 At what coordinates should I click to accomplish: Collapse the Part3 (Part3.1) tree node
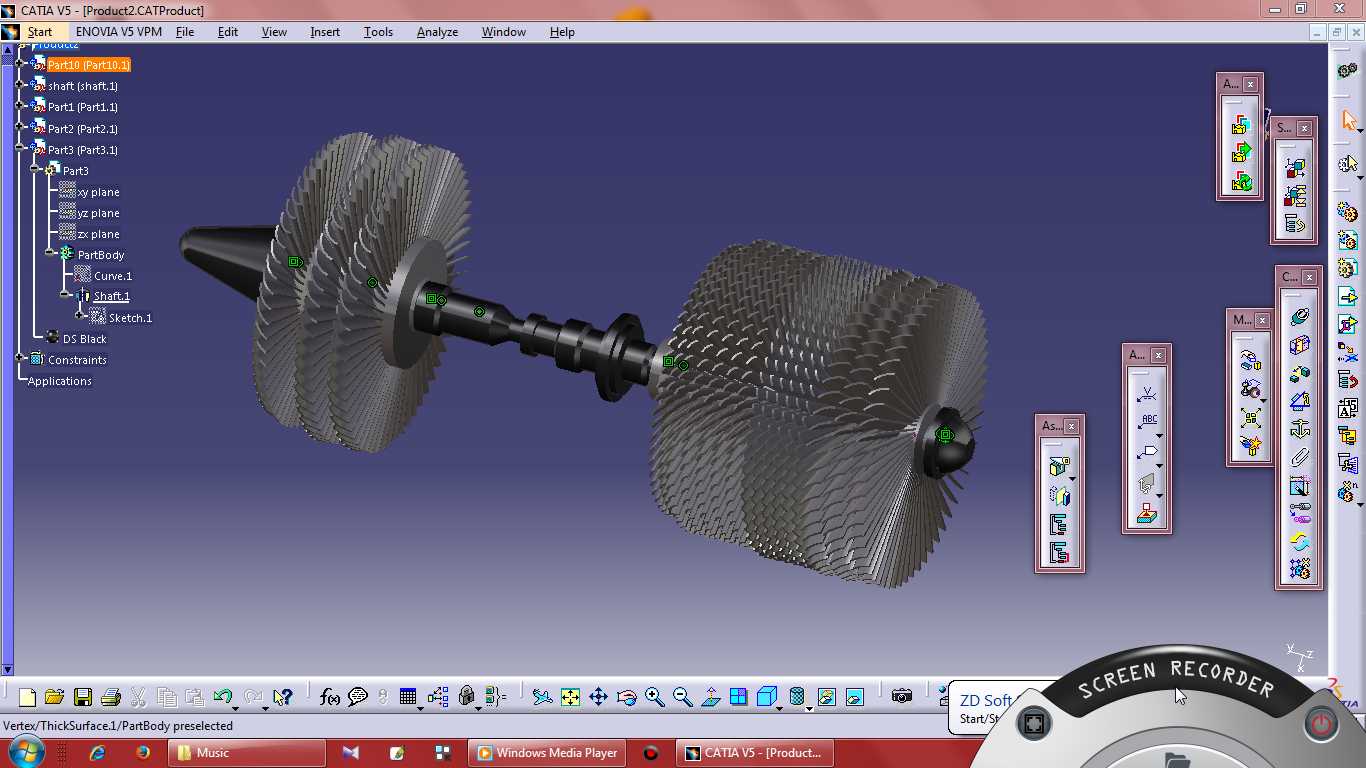click(x=21, y=149)
